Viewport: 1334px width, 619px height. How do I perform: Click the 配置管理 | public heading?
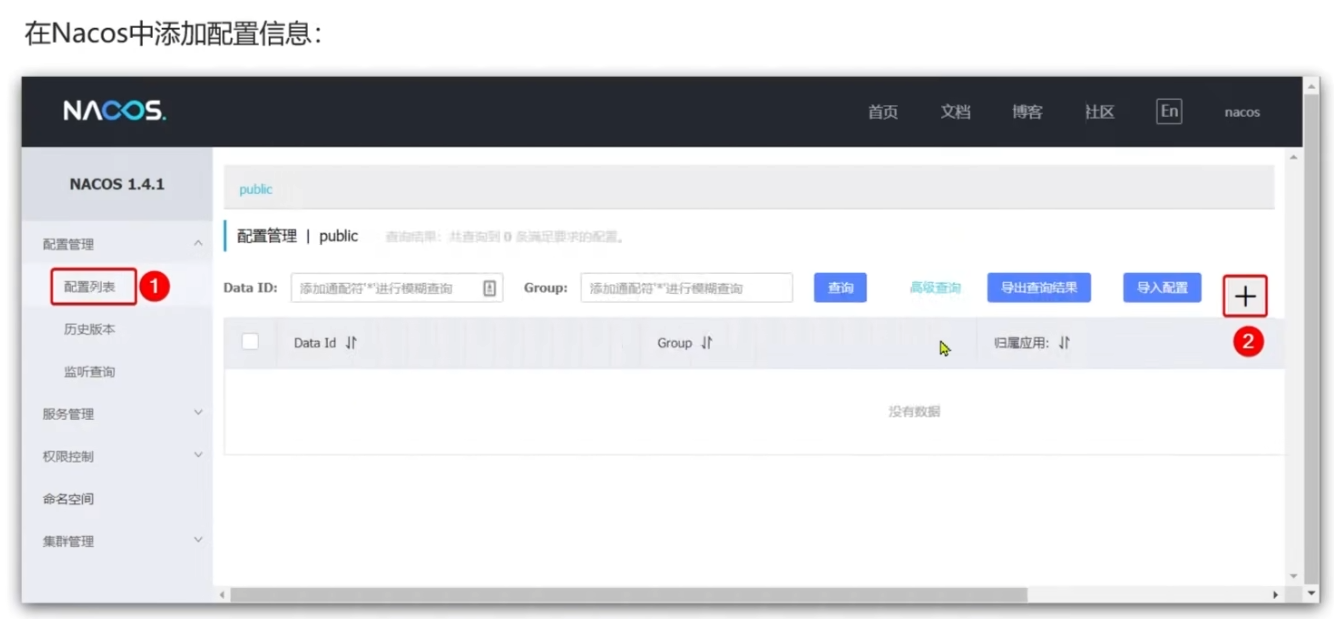[297, 236]
